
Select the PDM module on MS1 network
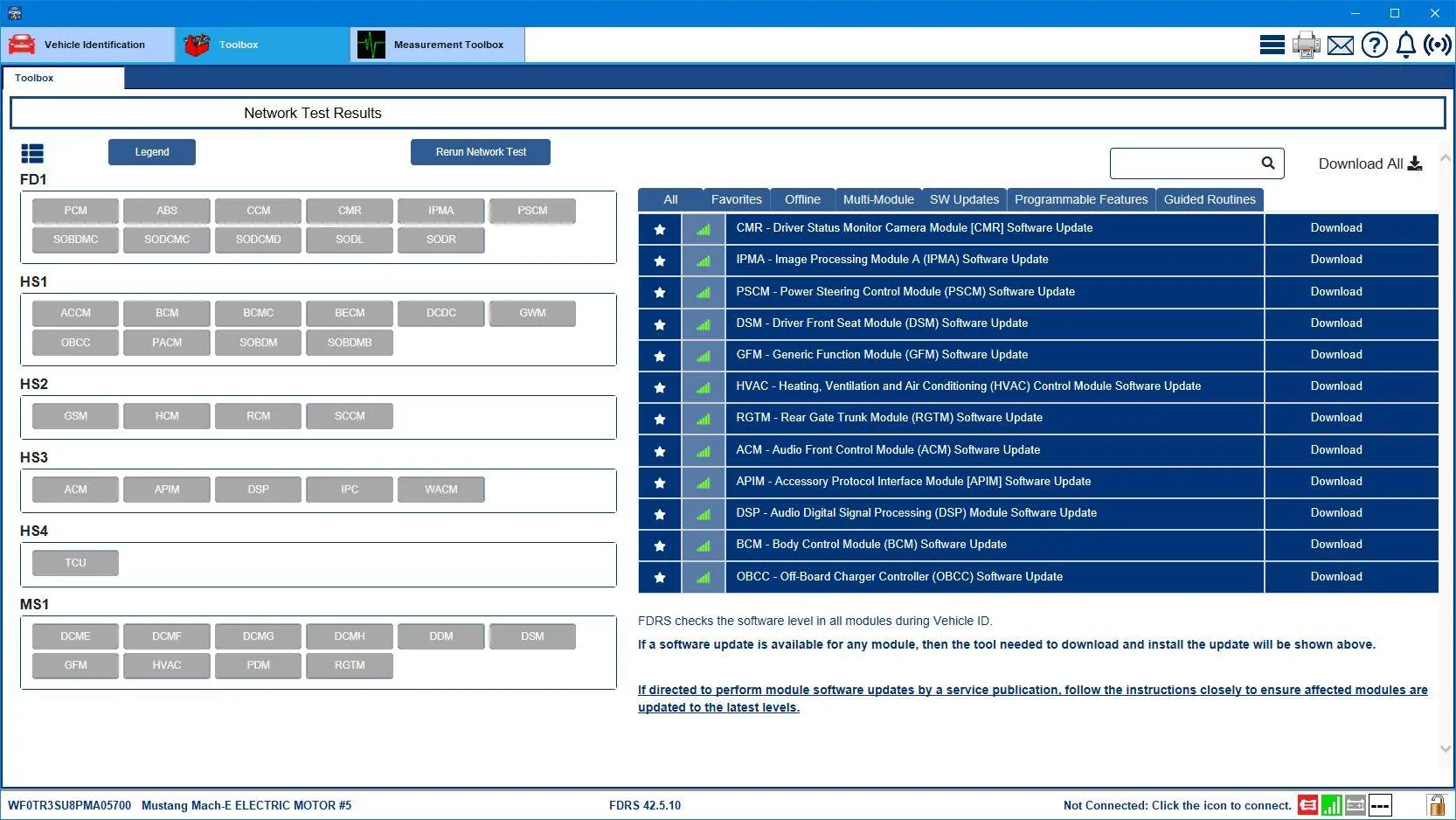pyautogui.click(x=258, y=665)
